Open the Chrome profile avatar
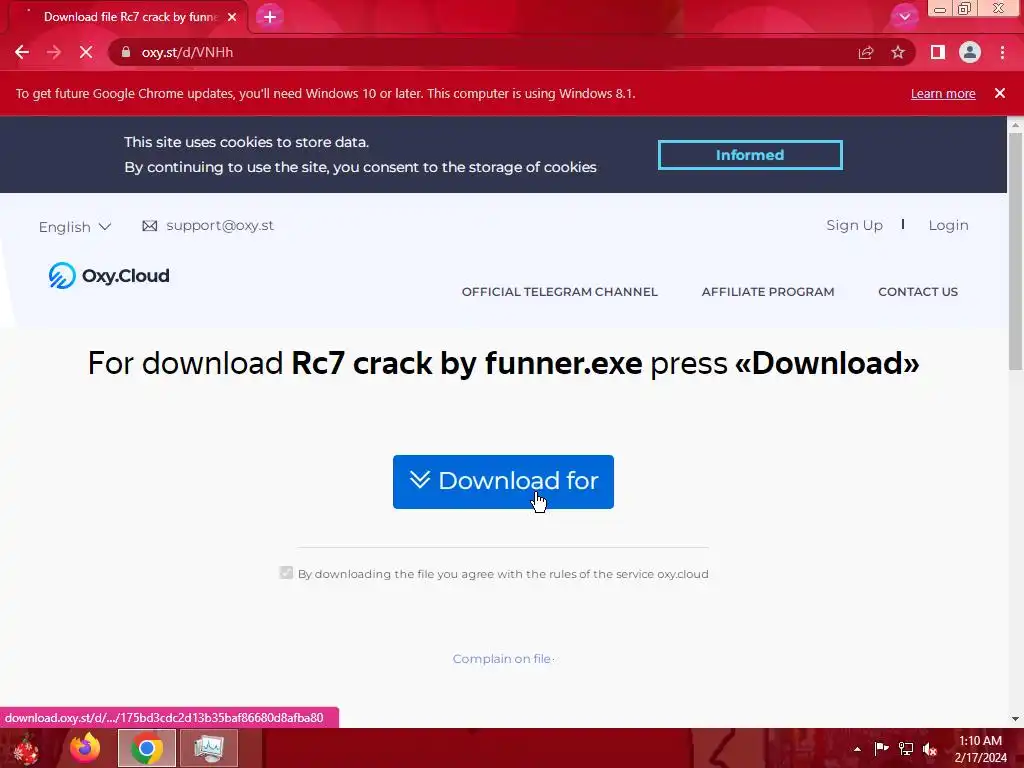 (x=970, y=52)
